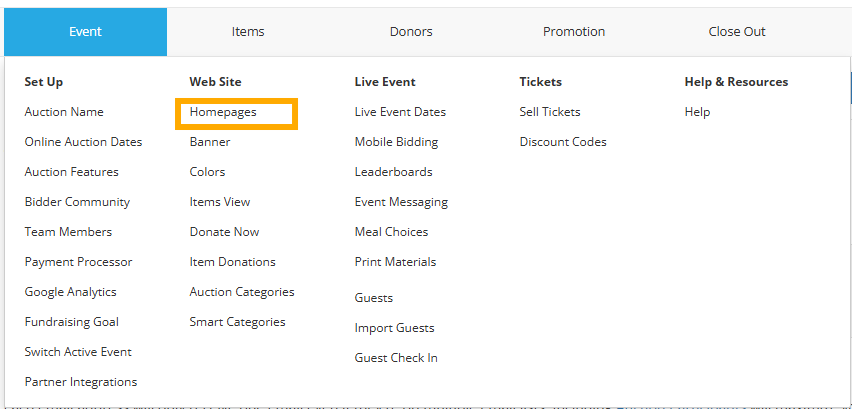Go to Smart Categories
This screenshot has width=852, height=409.
click(237, 322)
